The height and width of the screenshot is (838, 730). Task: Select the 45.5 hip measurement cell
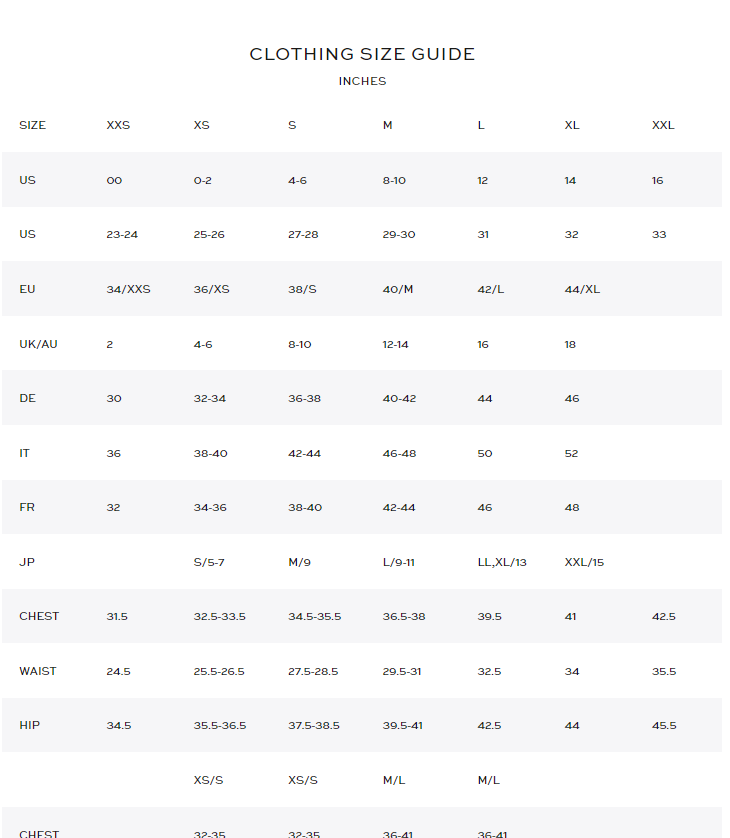coord(664,725)
